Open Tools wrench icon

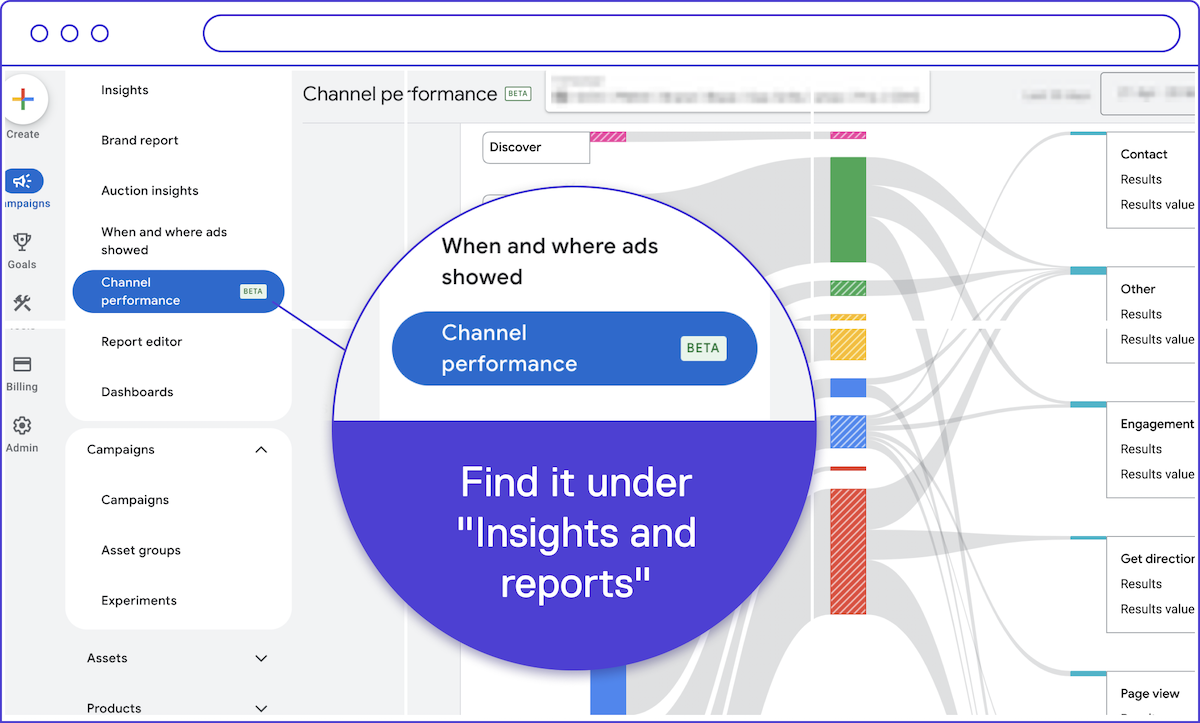coord(22,304)
